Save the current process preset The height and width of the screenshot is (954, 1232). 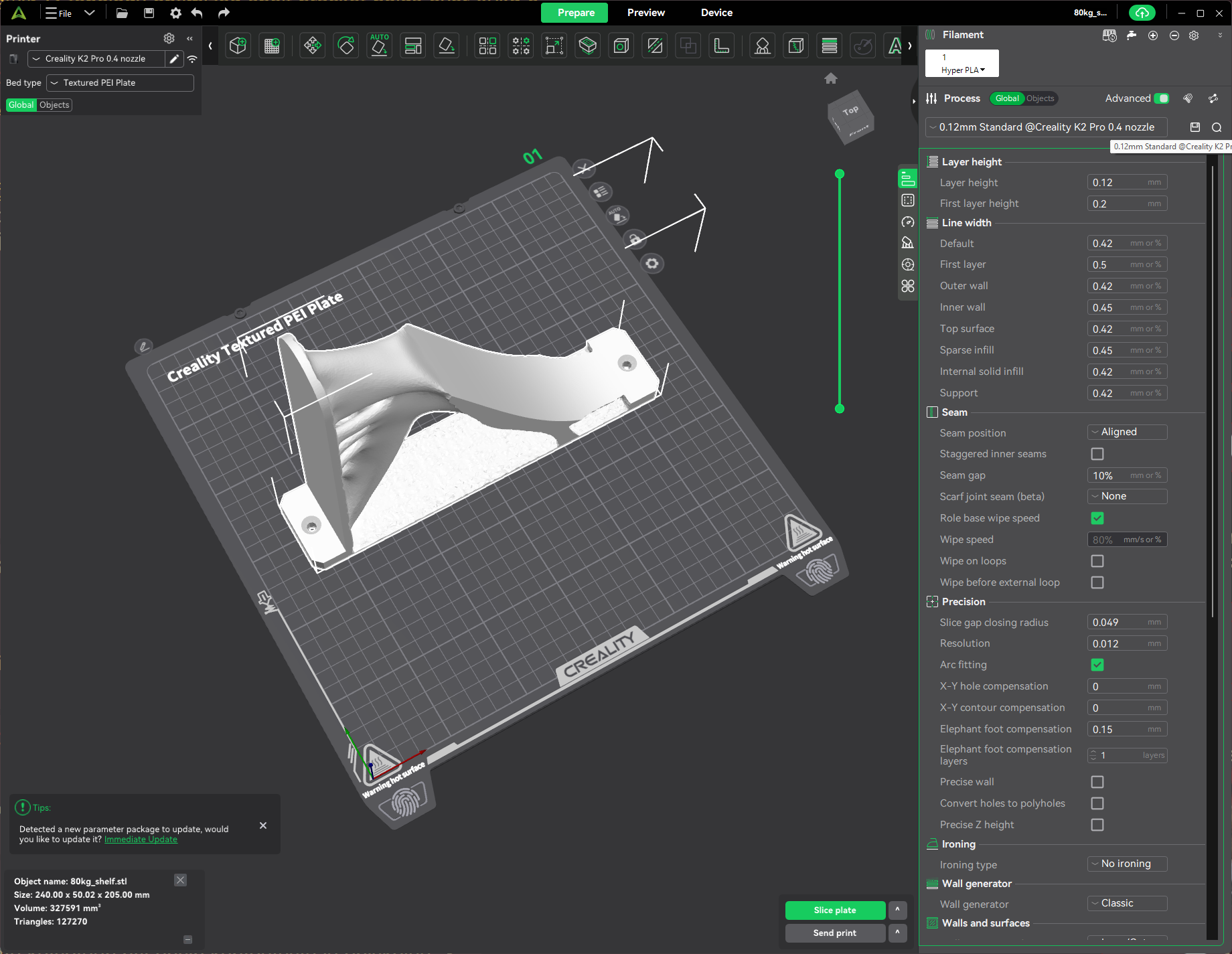[x=1195, y=127]
